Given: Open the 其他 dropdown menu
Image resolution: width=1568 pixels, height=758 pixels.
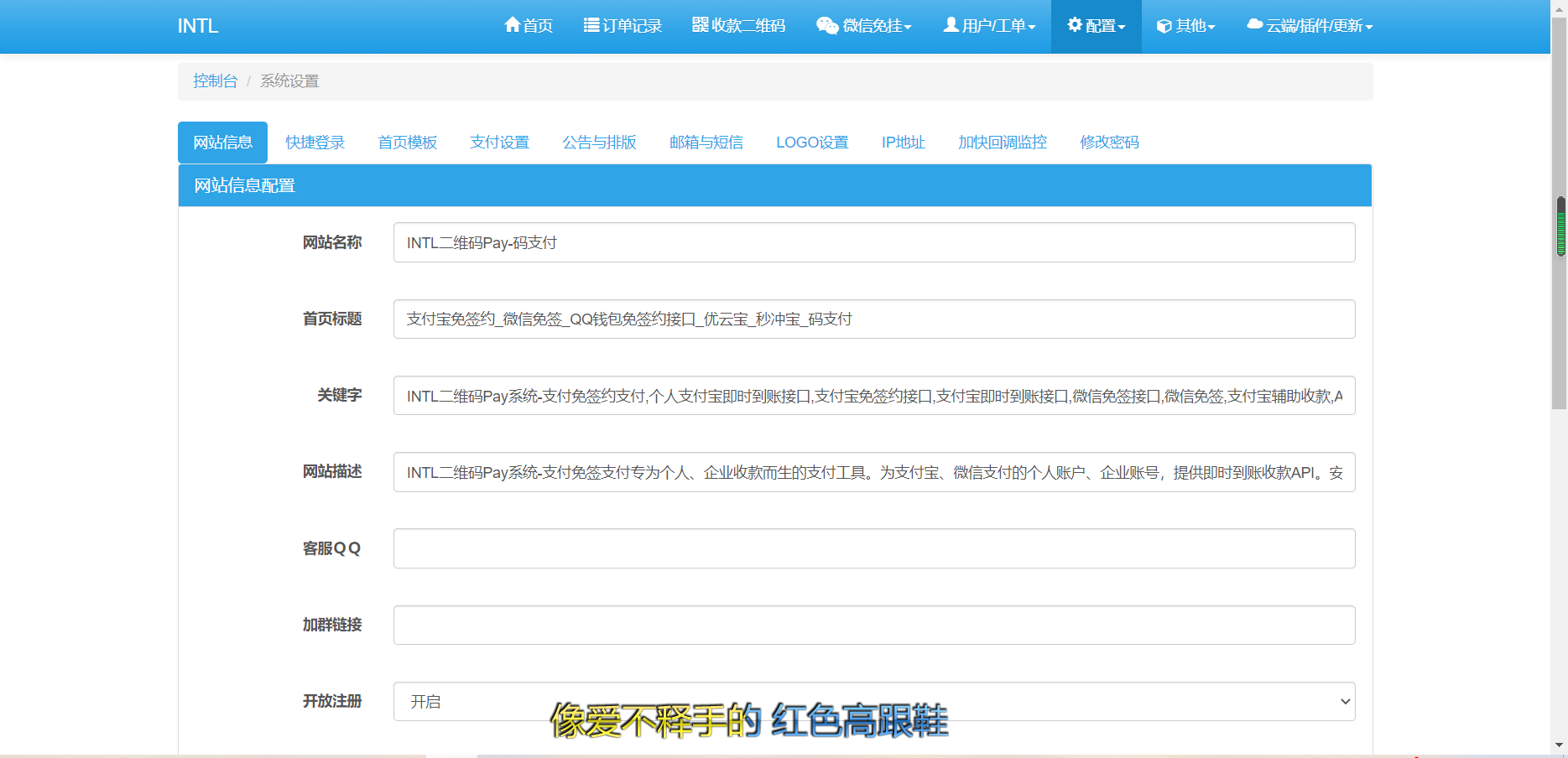Looking at the screenshot, I should point(1186,26).
